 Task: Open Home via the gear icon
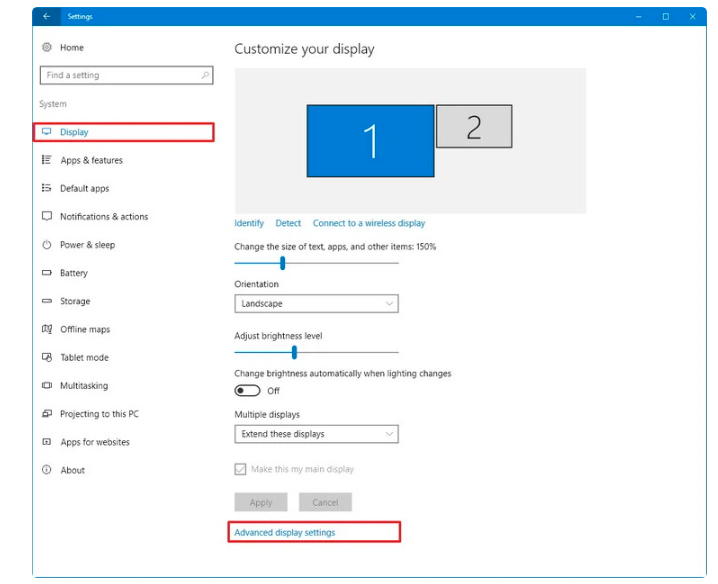pyautogui.click(x=47, y=48)
